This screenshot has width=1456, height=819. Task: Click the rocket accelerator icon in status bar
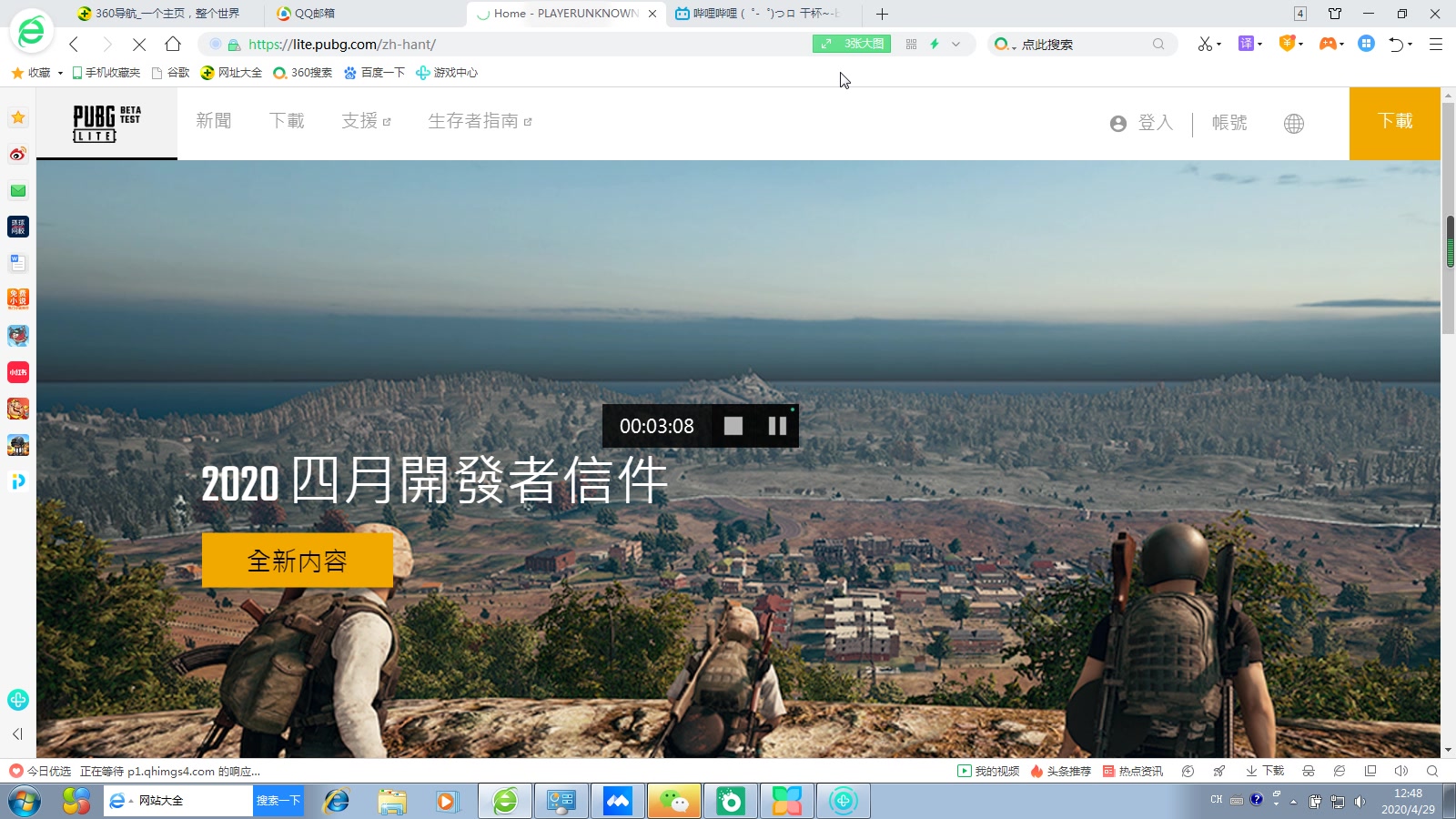click(1219, 771)
